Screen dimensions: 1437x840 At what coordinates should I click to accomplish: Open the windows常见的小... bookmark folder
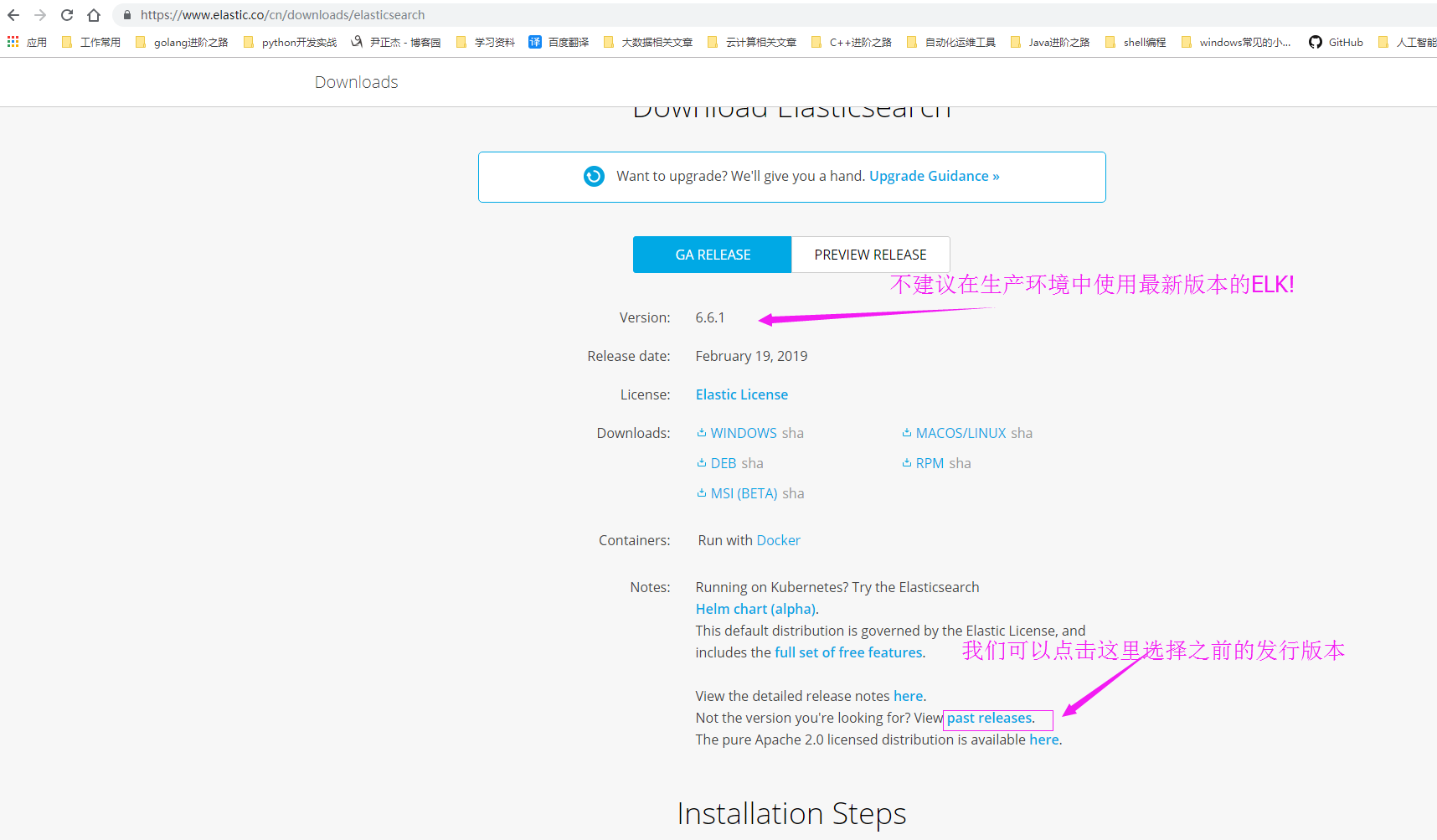tap(1235, 42)
